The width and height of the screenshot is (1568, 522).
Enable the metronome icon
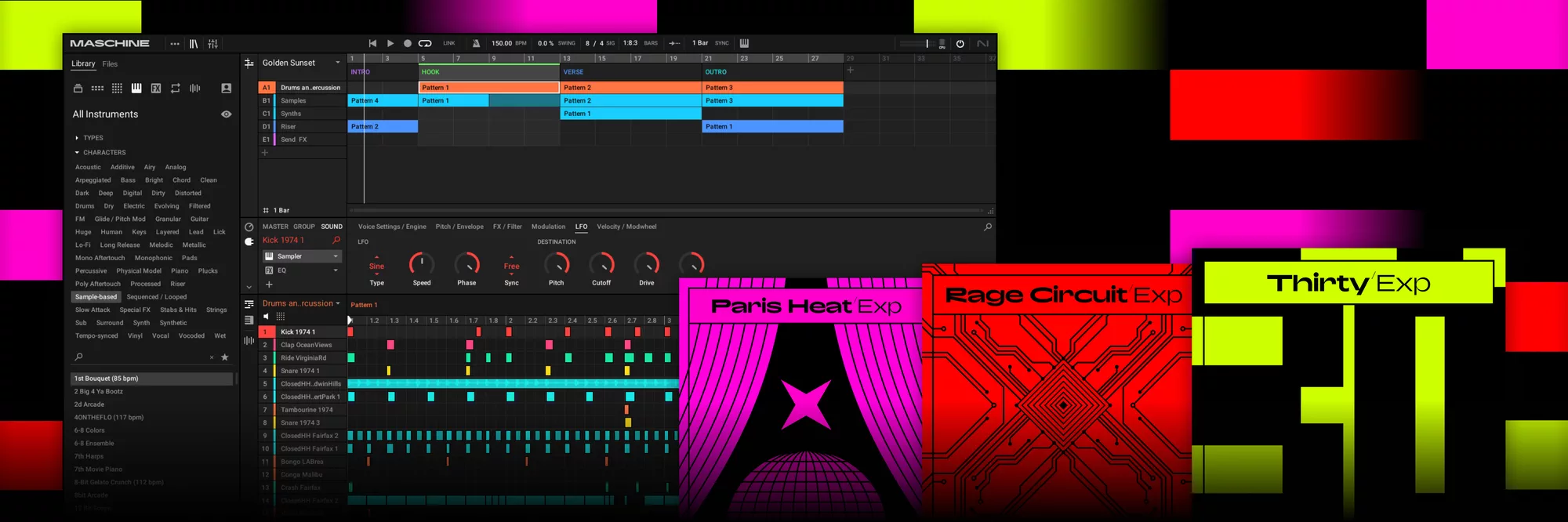click(476, 44)
